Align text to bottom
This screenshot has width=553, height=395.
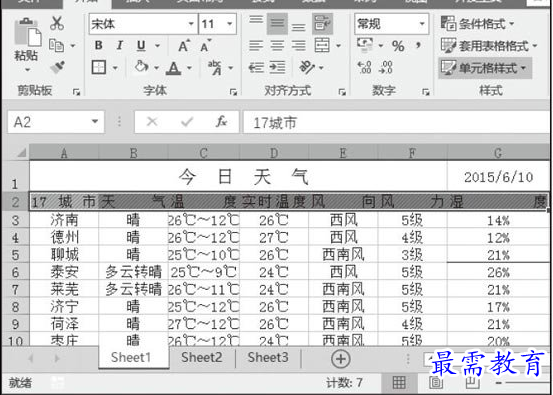(298, 28)
